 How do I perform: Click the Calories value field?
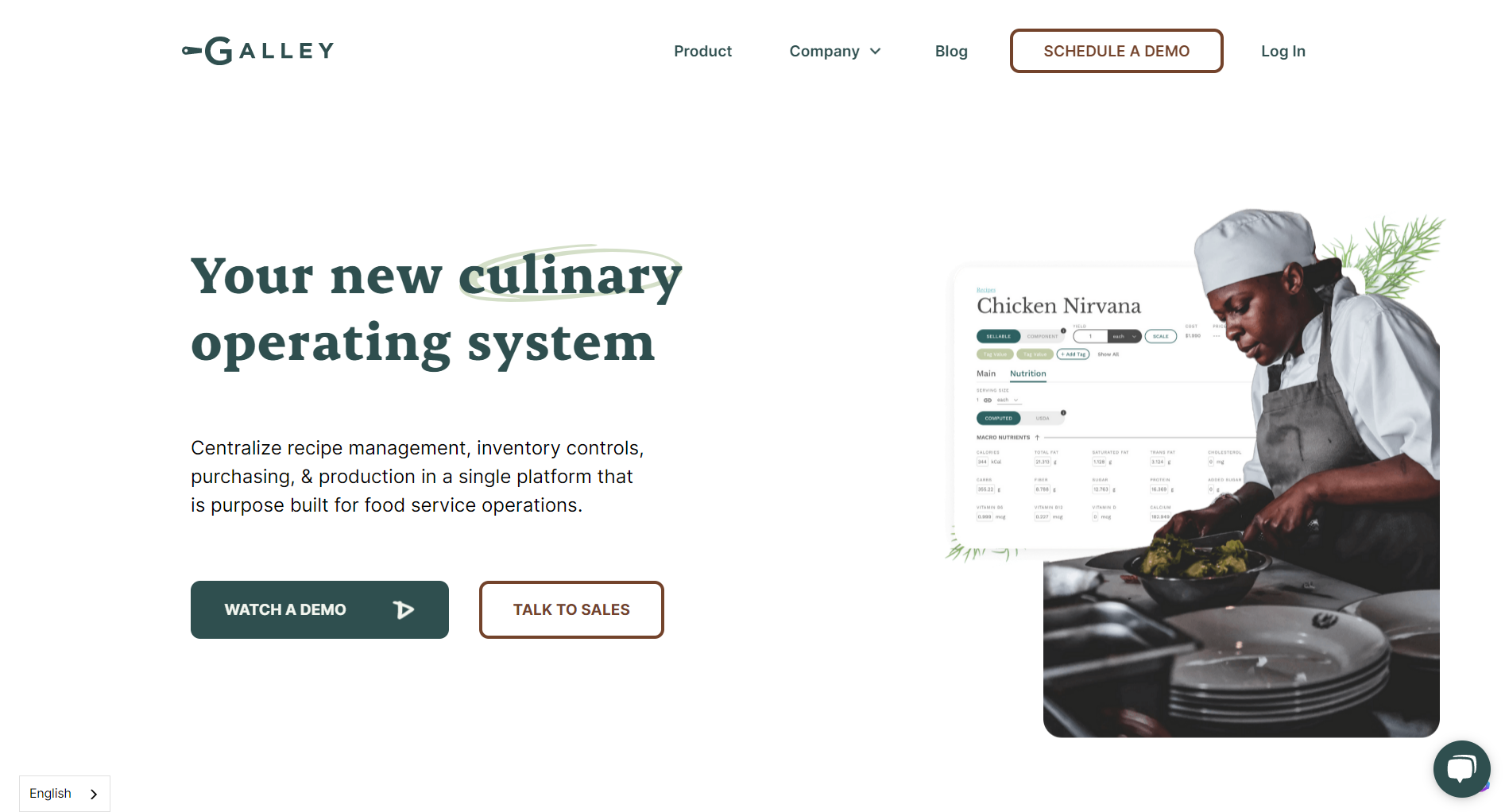982,462
